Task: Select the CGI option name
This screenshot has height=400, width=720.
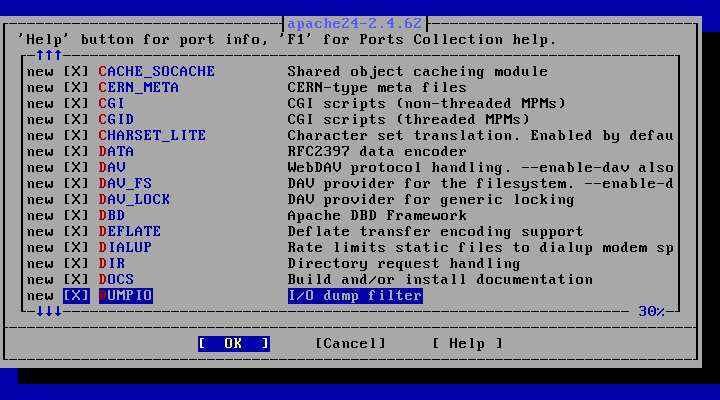Action: pyautogui.click(x=112, y=104)
